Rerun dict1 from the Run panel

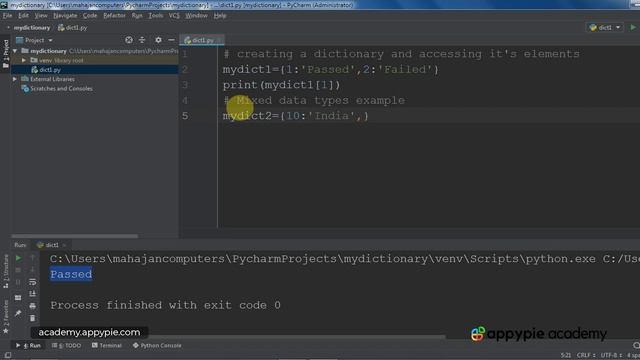[x=18, y=258]
